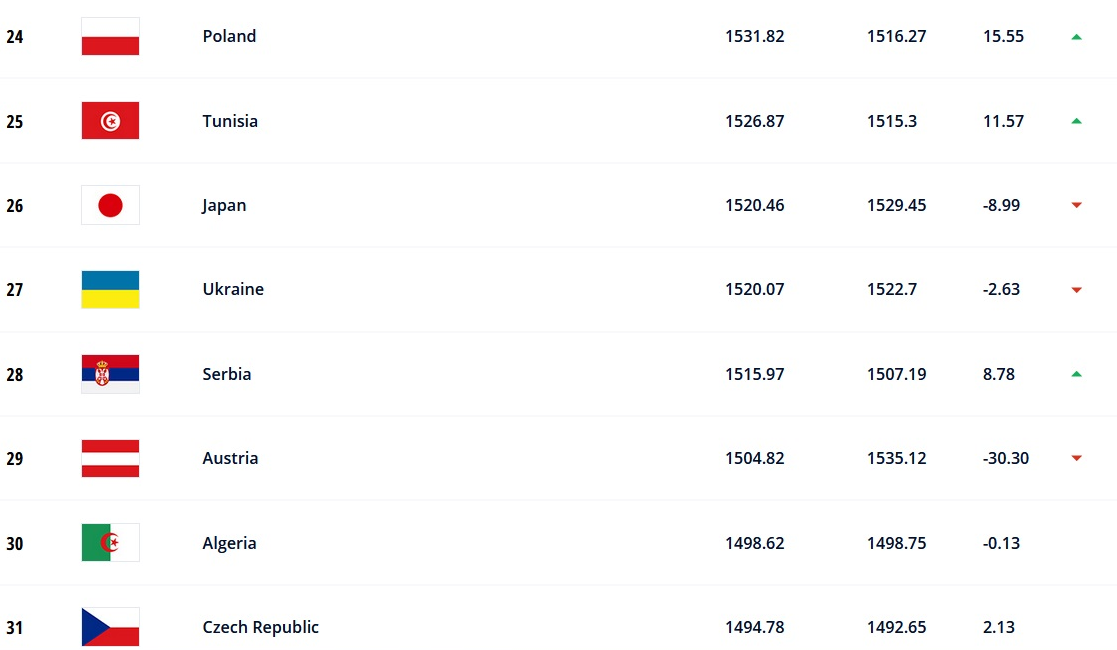Click rank number 27 for Ukraine

pos(14,290)
